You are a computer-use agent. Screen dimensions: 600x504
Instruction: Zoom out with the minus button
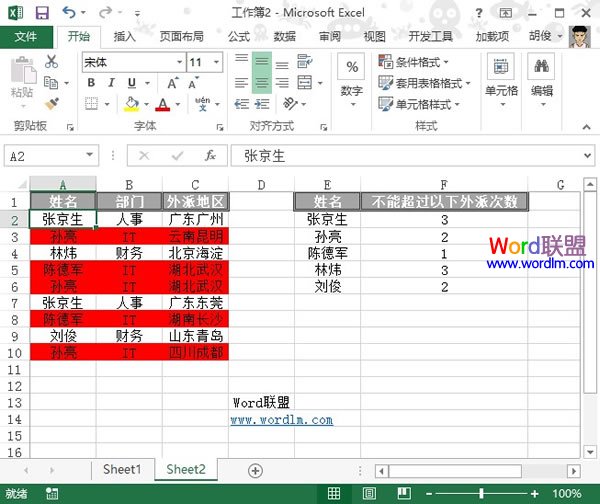click(429, 494)
